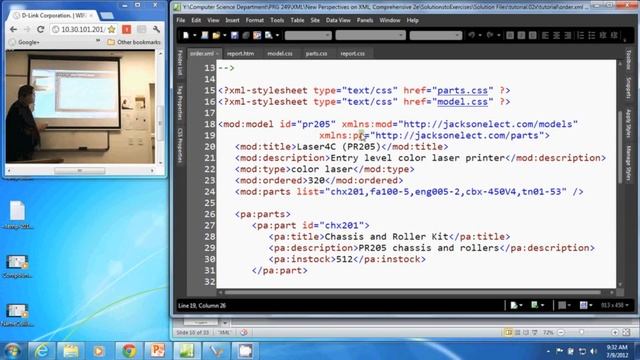
Task: Open the Other bookmarks folder in Chrome
Action: [134, 42]
